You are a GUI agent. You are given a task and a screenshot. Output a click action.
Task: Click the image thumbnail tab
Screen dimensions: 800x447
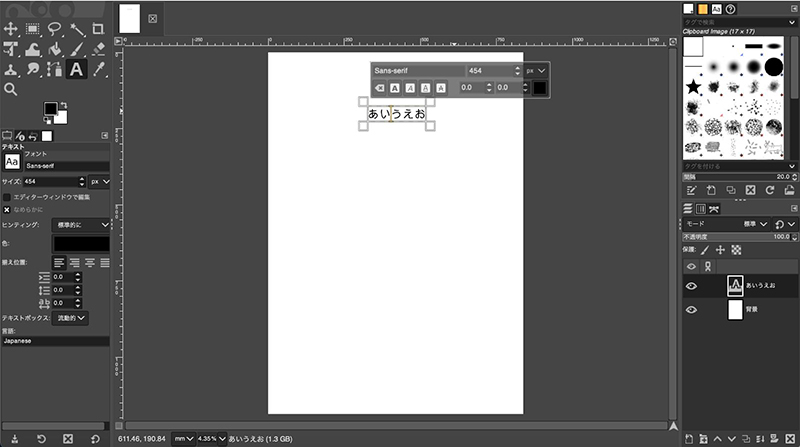(x=130, y=19)
